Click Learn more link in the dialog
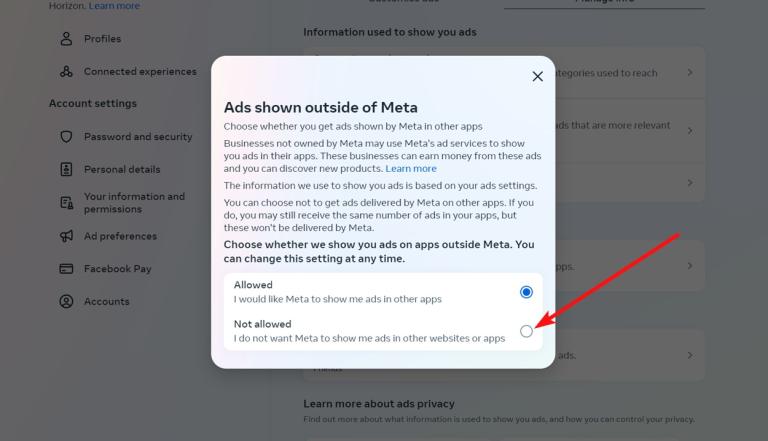The height and width of the screenshot is (441, 768). tap(411, 169)
